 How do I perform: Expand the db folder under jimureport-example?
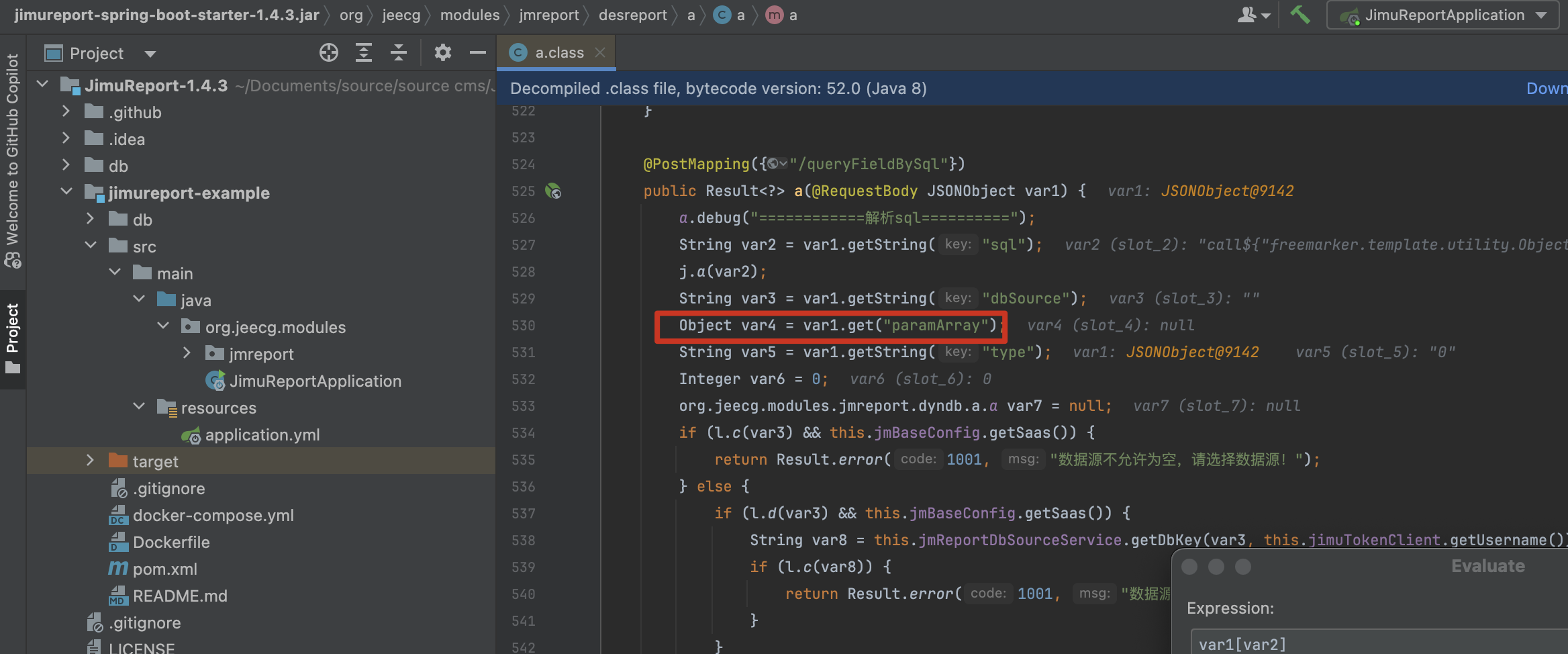[90, 219]
